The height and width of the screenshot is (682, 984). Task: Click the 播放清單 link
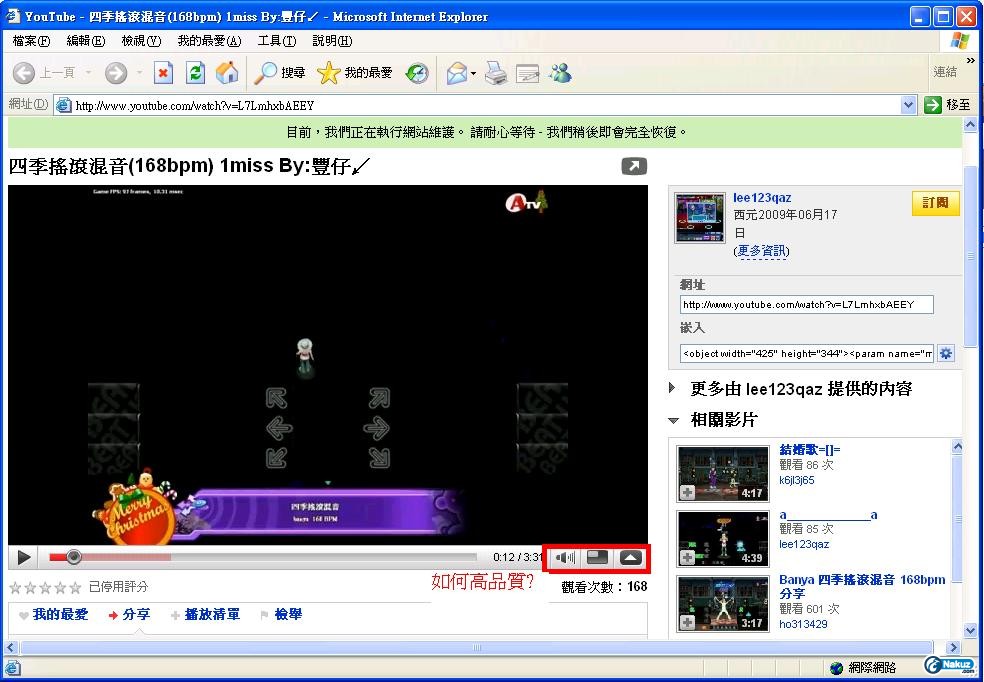click(x=212, y=615)
